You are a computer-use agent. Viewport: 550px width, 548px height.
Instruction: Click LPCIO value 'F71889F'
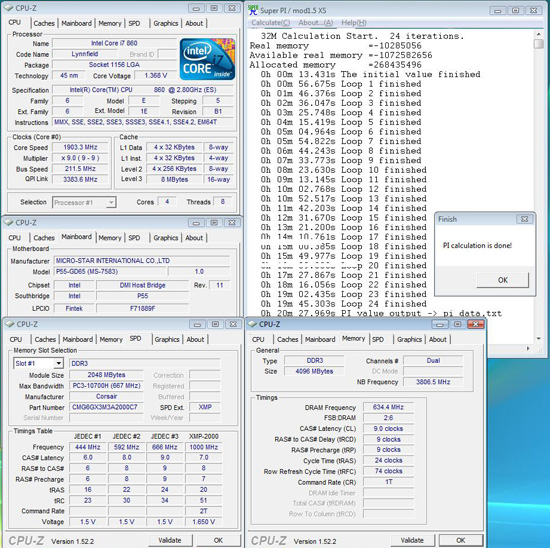(142, 308)
